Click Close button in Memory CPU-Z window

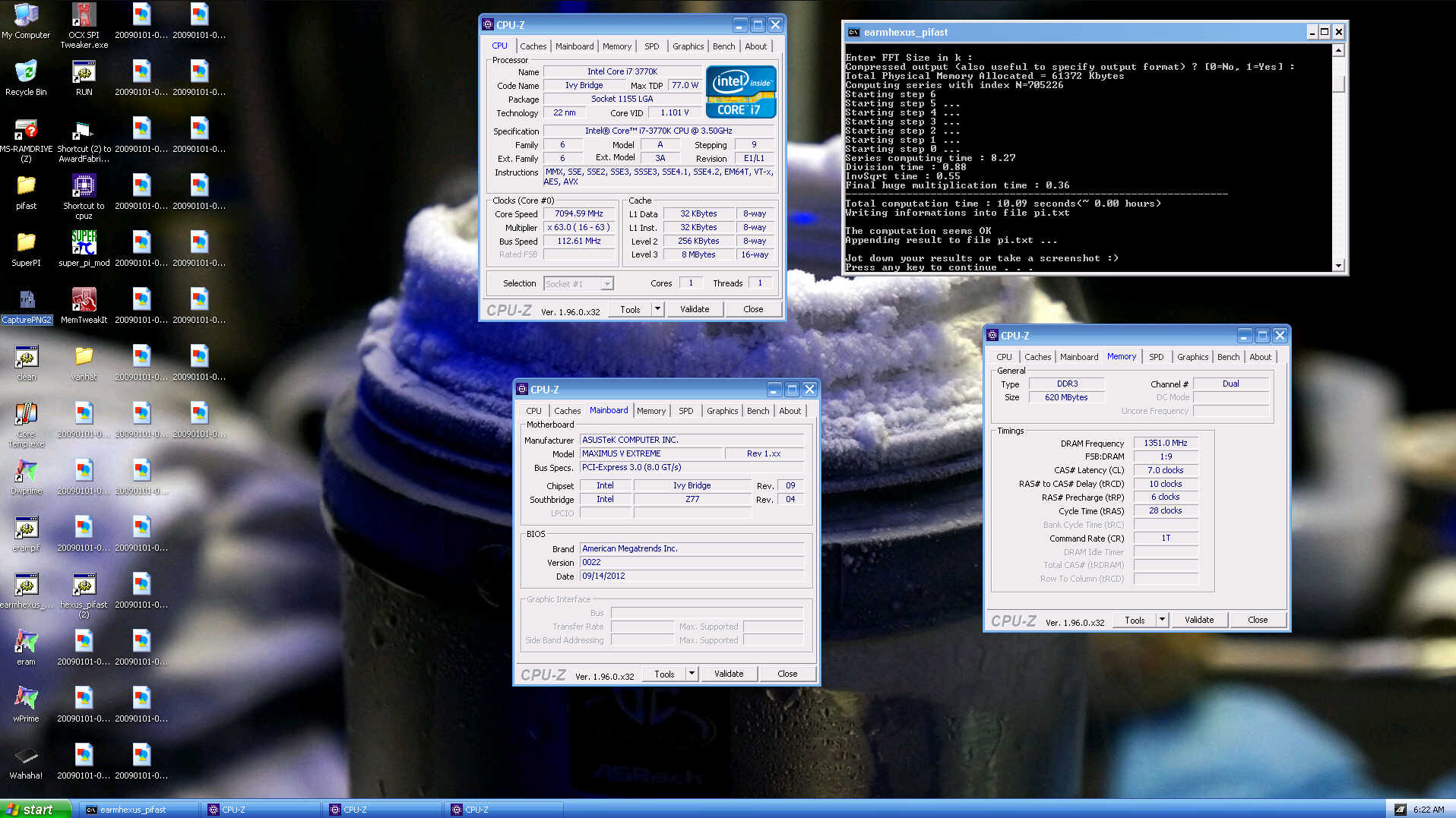tap(1258, 620)
